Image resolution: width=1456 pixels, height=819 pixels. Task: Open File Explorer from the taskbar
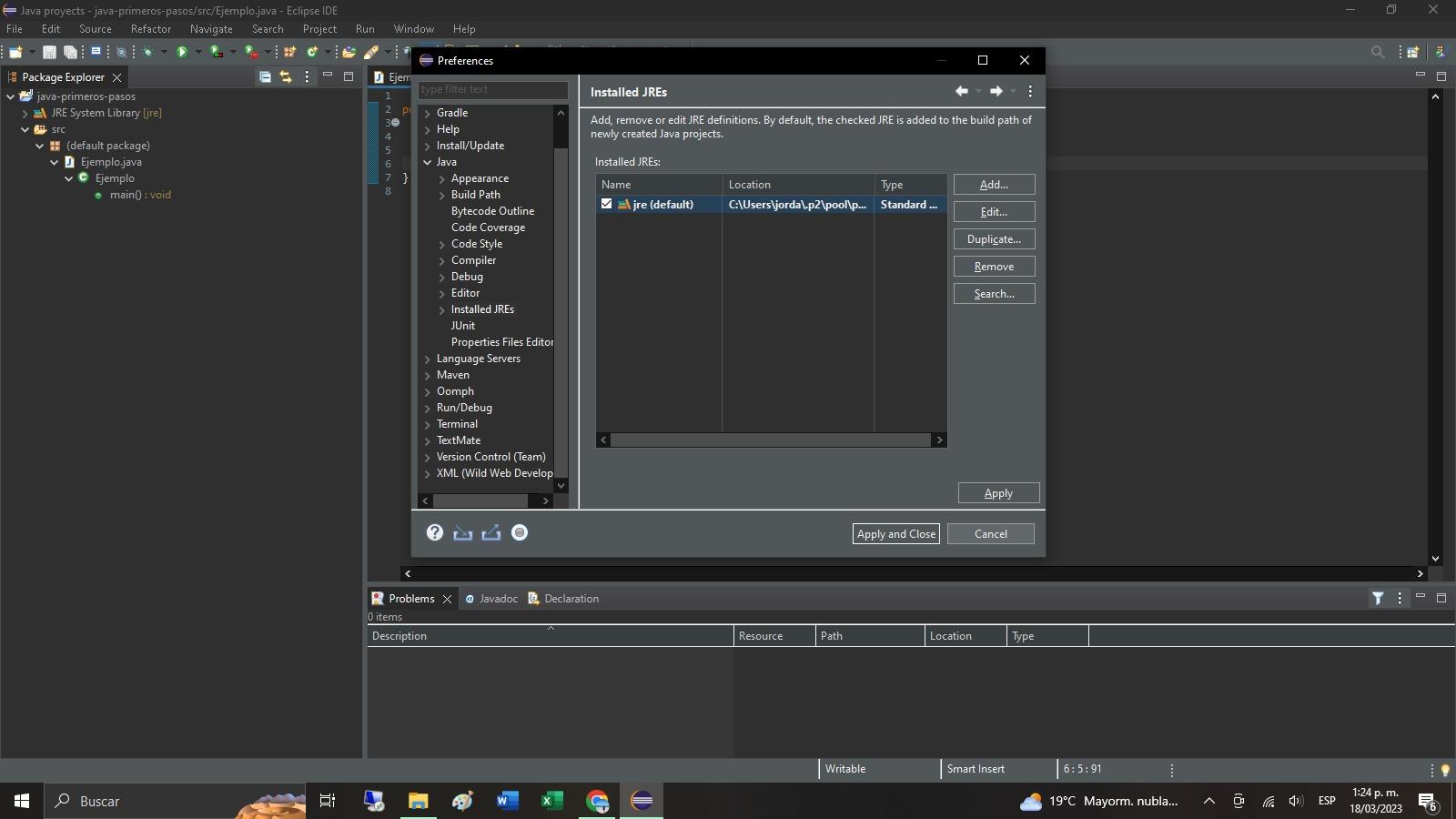tap(418, 801)
